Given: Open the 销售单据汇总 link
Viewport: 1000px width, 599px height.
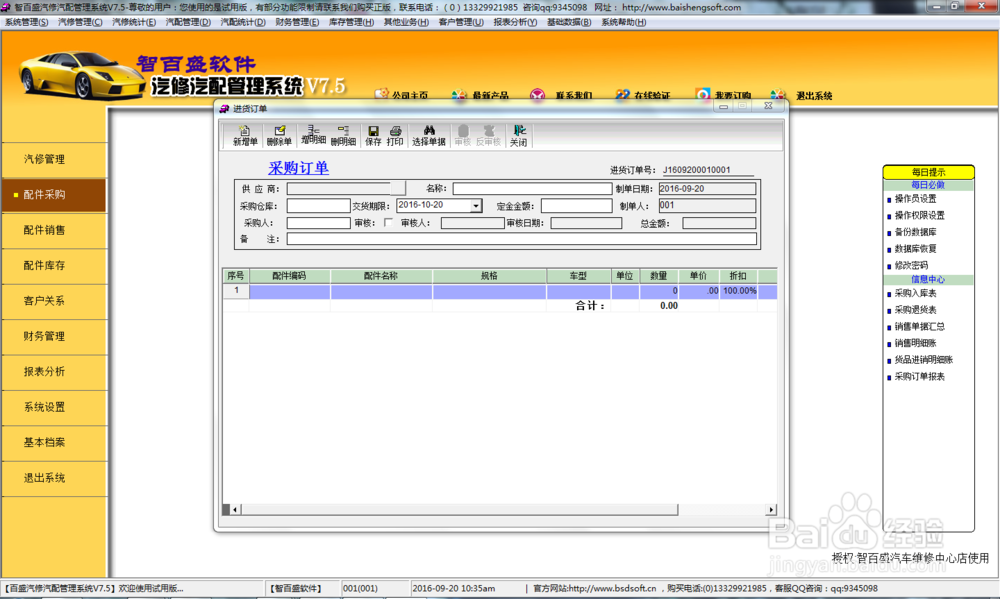Looking at the screenshot, I should pyautogui.click(x=920, y=327).
